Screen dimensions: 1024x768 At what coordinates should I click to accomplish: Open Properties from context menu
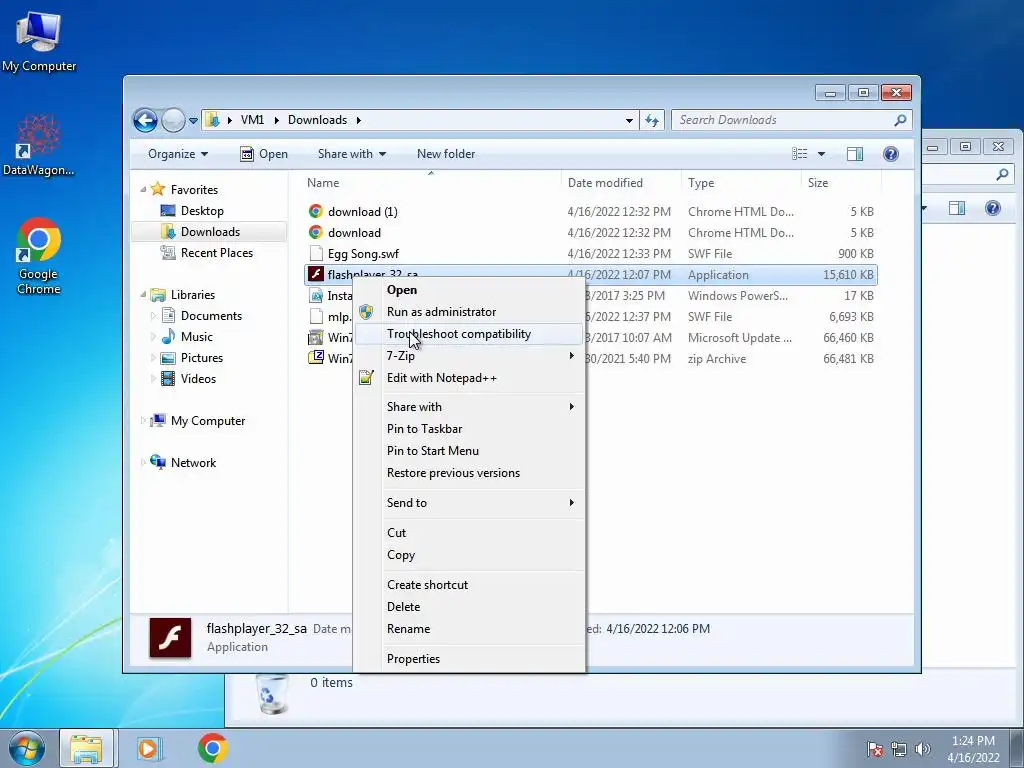point(469,659)
